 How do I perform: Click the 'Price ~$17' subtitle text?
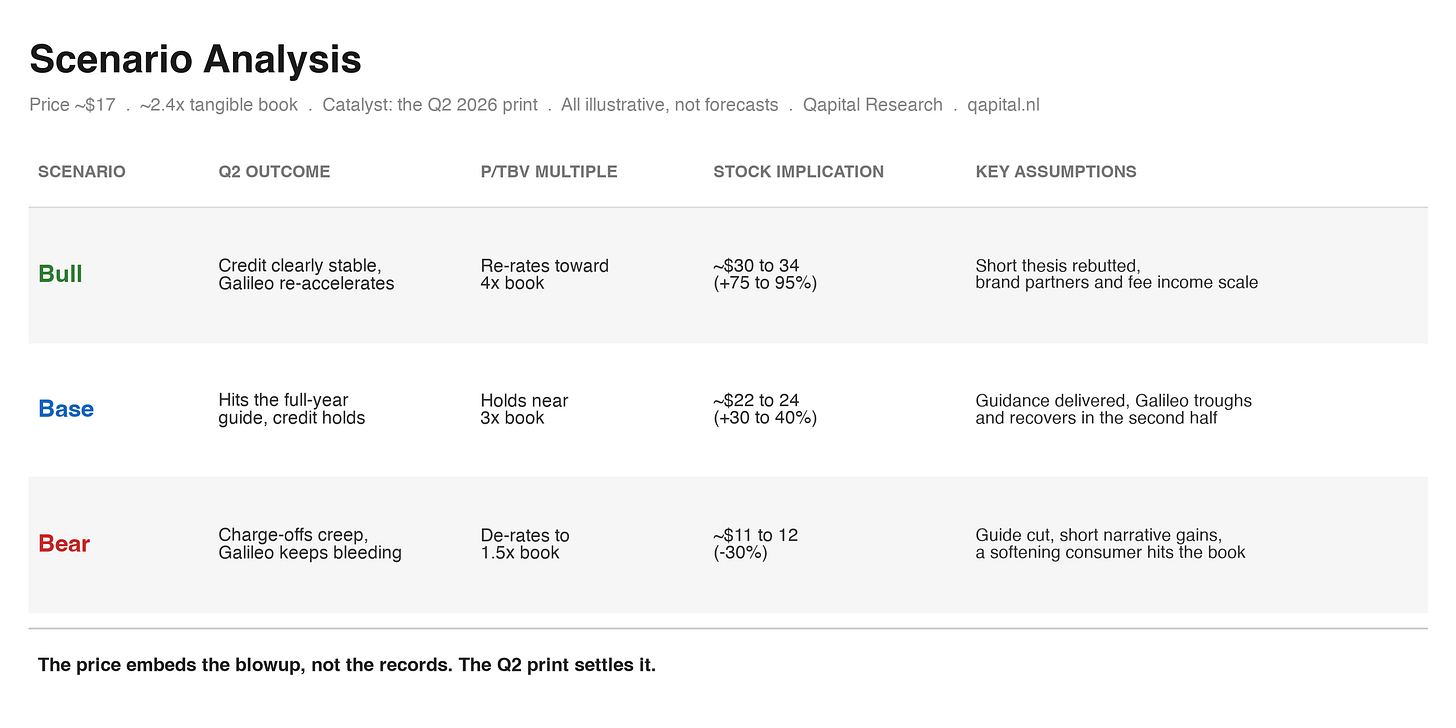72,105
